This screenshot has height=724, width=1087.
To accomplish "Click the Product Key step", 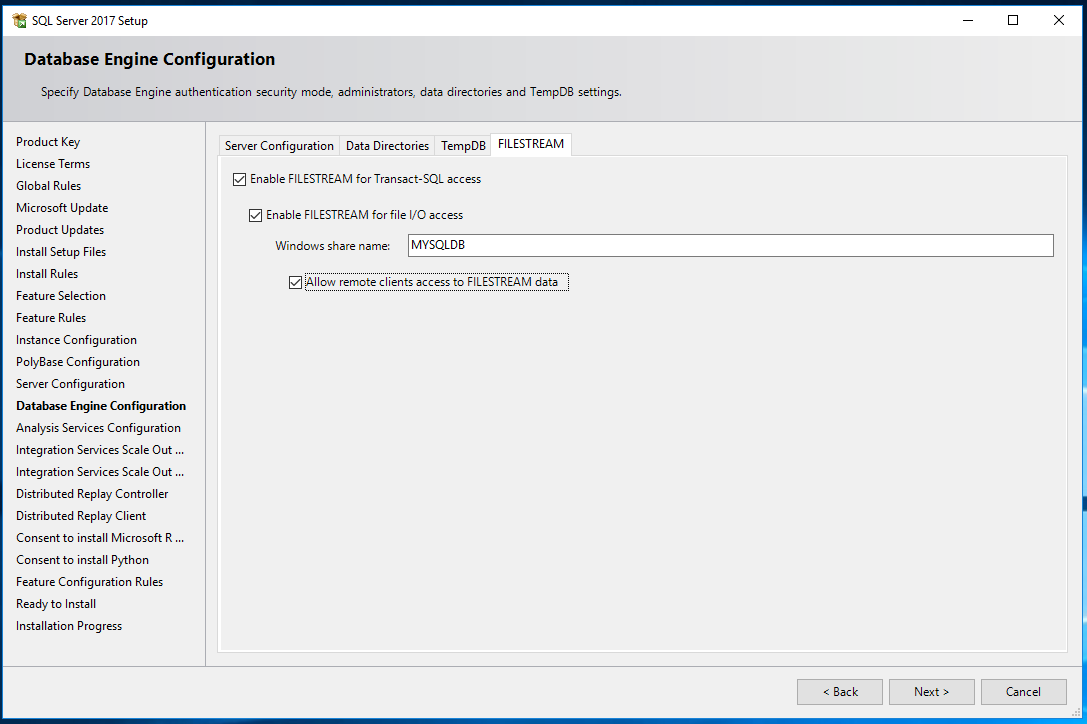I will click(x=48, y=142).
